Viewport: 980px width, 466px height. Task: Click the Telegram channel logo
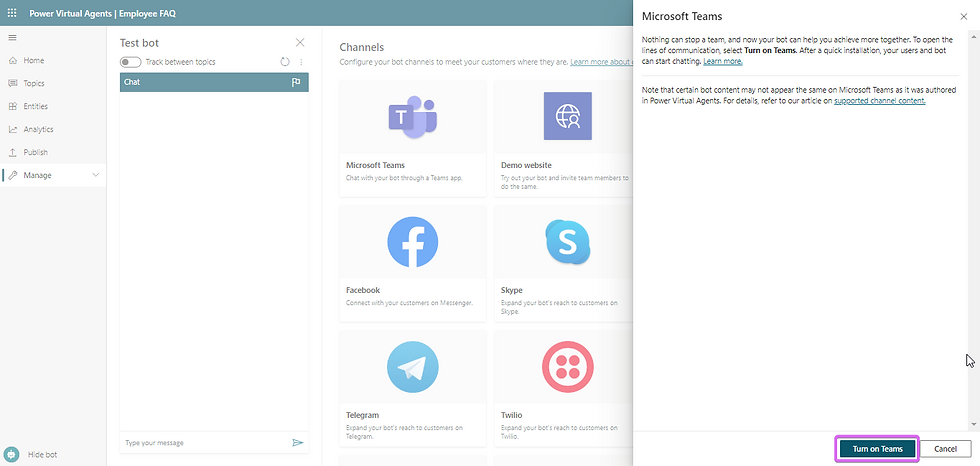[412, 367]
